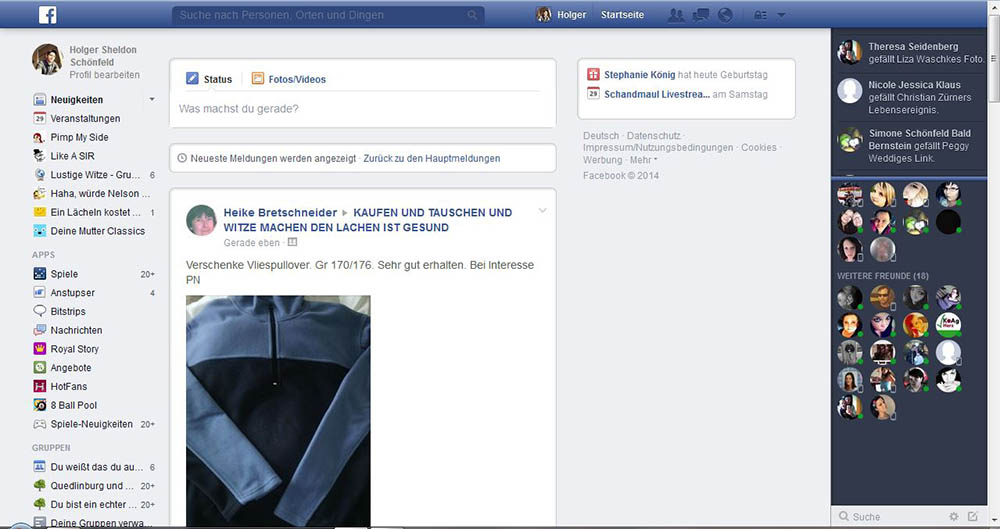
Task: Open Spiele-Neuigkeiten gamepad icon
Action: click(40, 424)
